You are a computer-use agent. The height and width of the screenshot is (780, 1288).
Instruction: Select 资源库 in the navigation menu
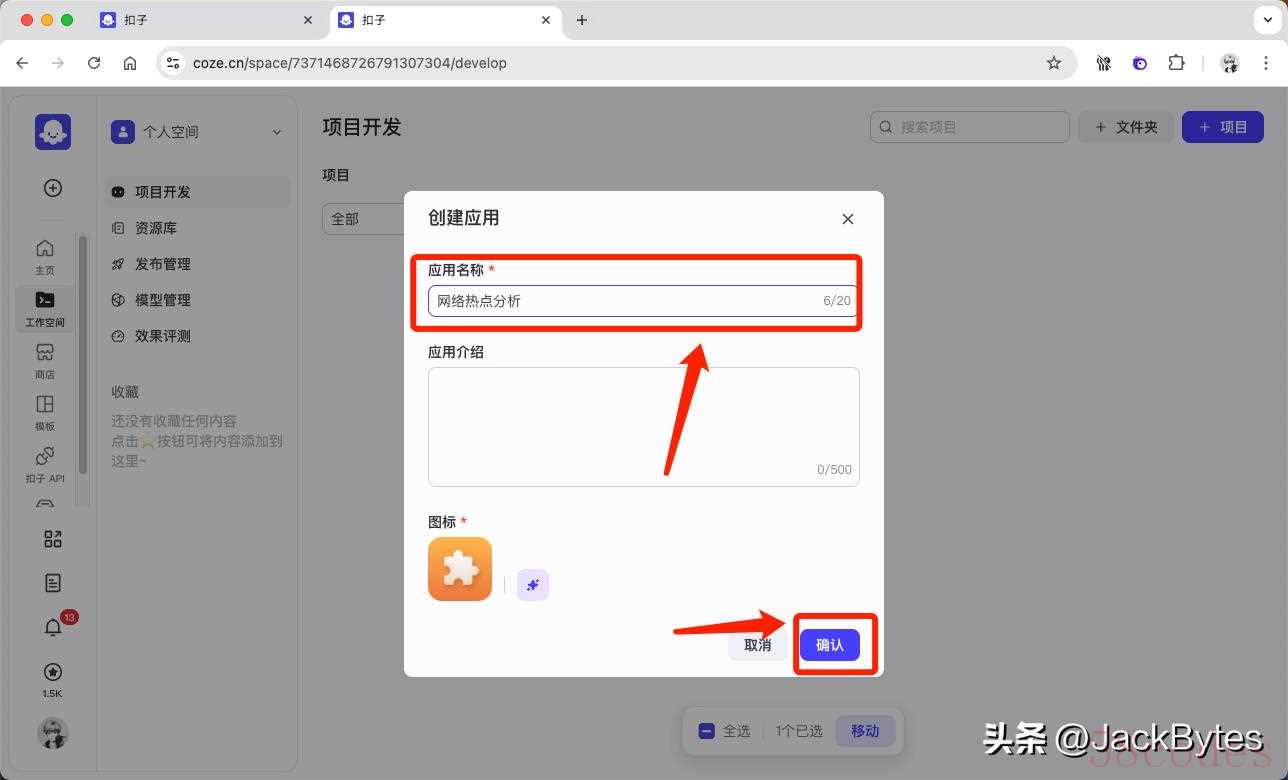156,228
